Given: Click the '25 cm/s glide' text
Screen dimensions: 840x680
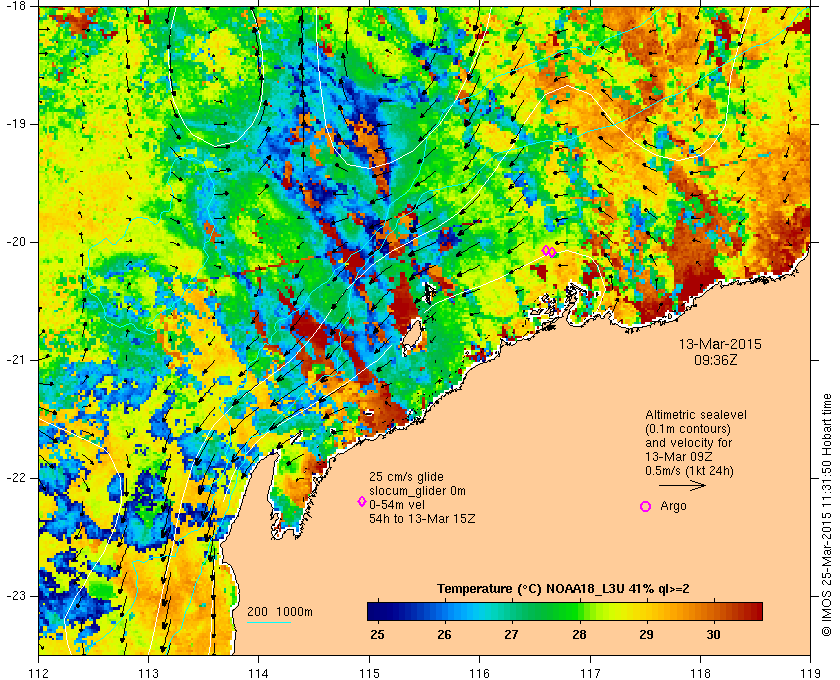Looking at the screenshot, I should tap(406, 477).
